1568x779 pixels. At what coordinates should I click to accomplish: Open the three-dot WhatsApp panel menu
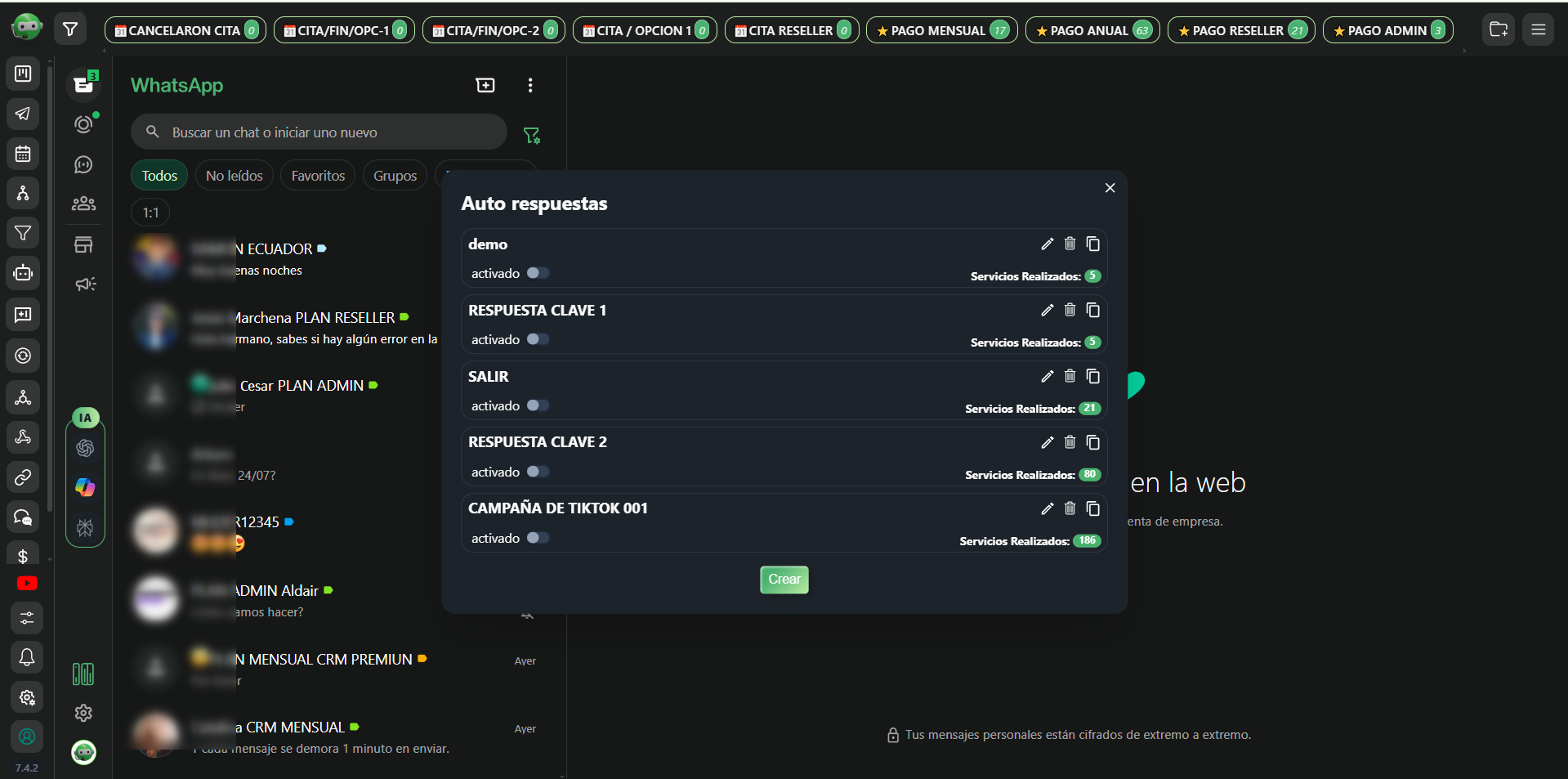click(530, 85)
